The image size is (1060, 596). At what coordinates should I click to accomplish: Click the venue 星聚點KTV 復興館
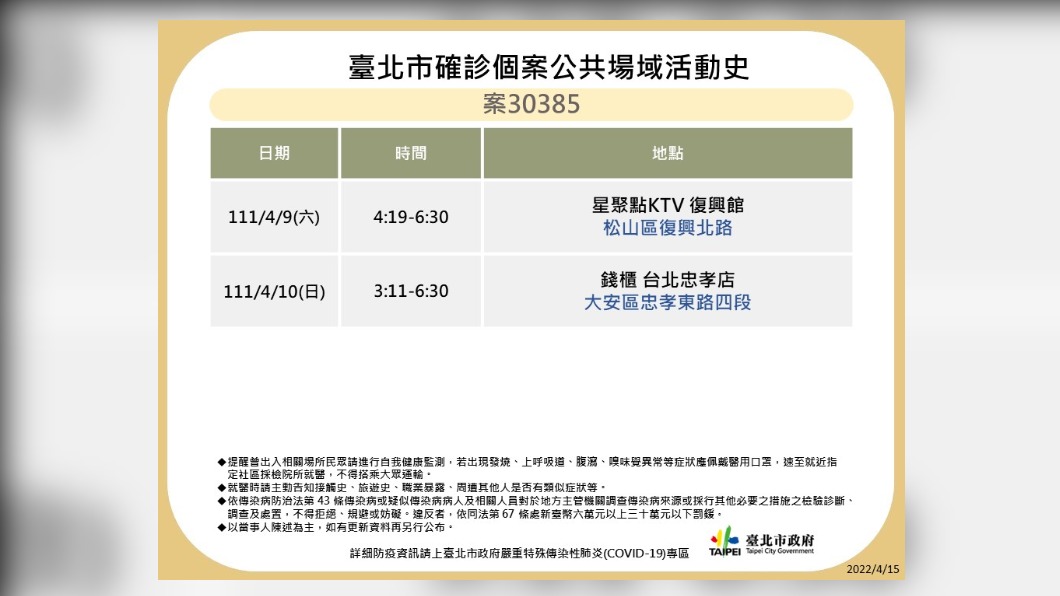point(668,205)
